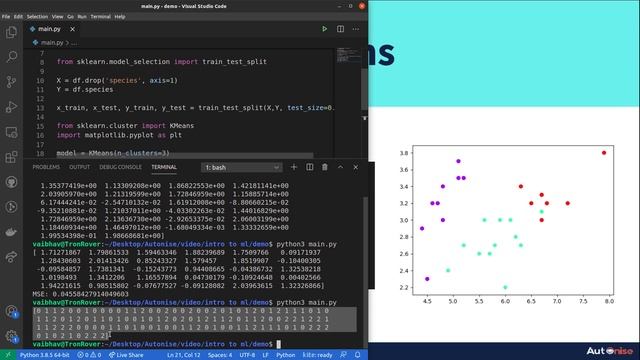Image resolution: width=640 pixels, height=360 pixels.
Task: Open the Remote Explorer view
Action: (x=11, y=132)
